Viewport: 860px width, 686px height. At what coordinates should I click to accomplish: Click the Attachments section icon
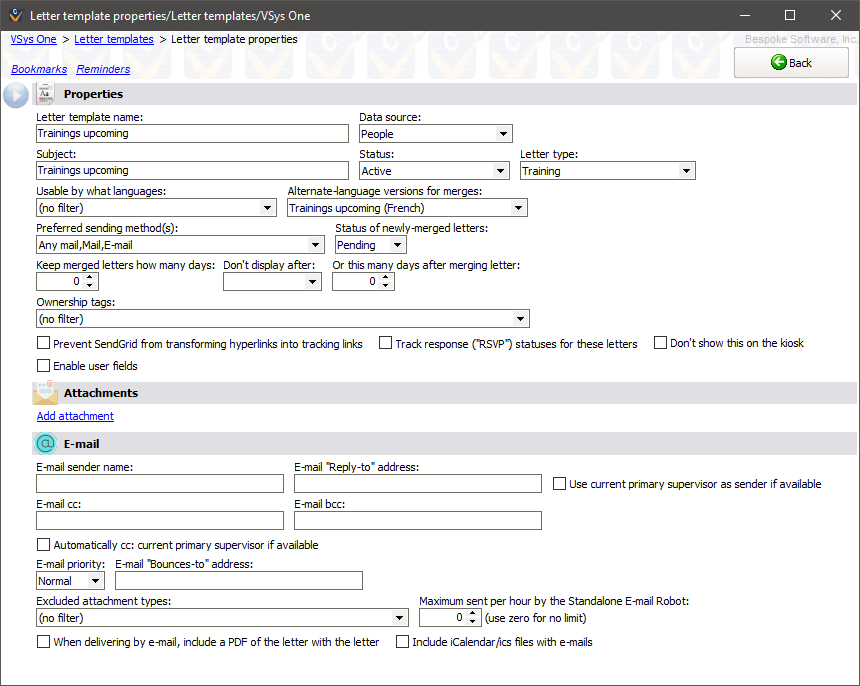[x=44, y=392]
